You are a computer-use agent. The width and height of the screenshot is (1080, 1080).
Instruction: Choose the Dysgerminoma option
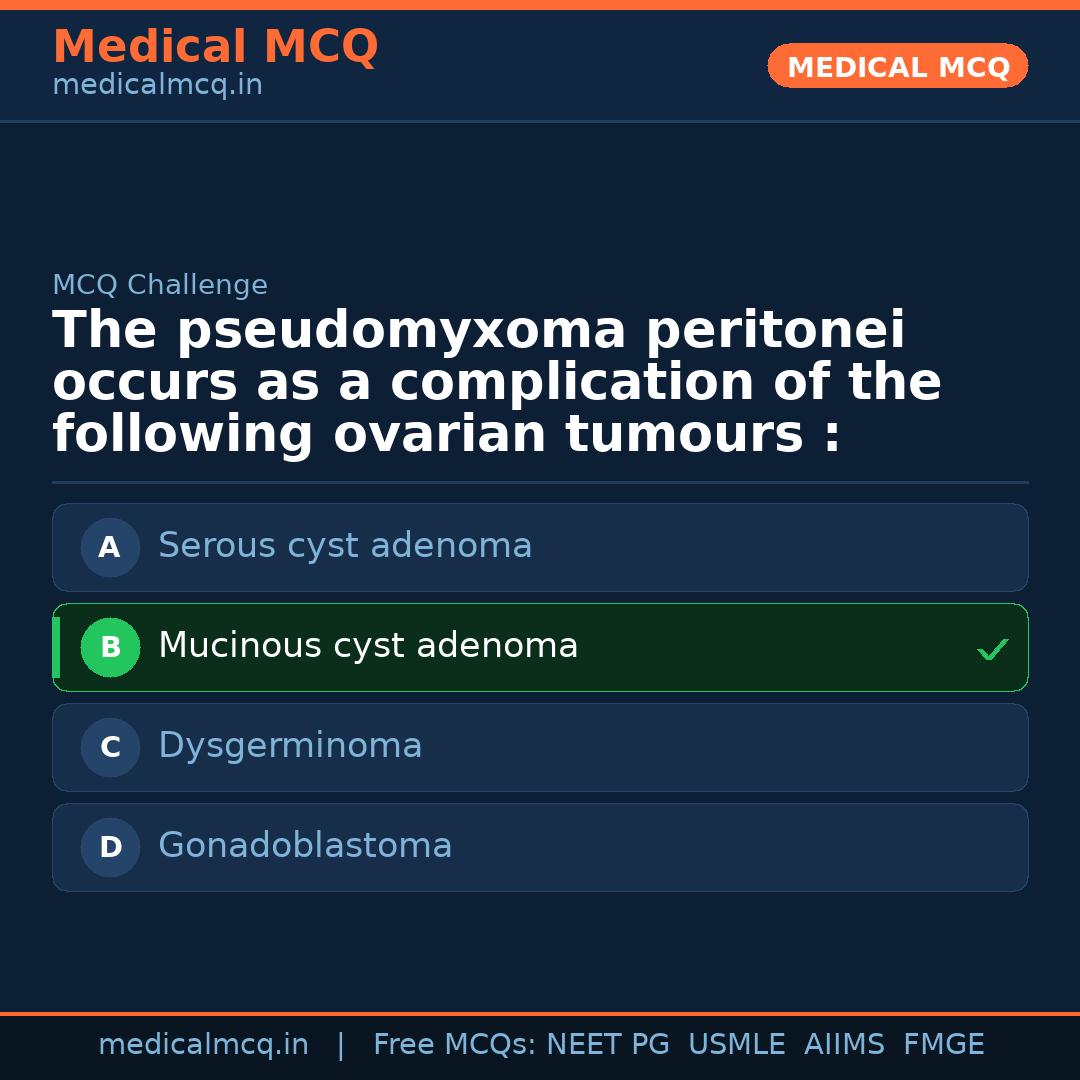click(x=290, y=746)
